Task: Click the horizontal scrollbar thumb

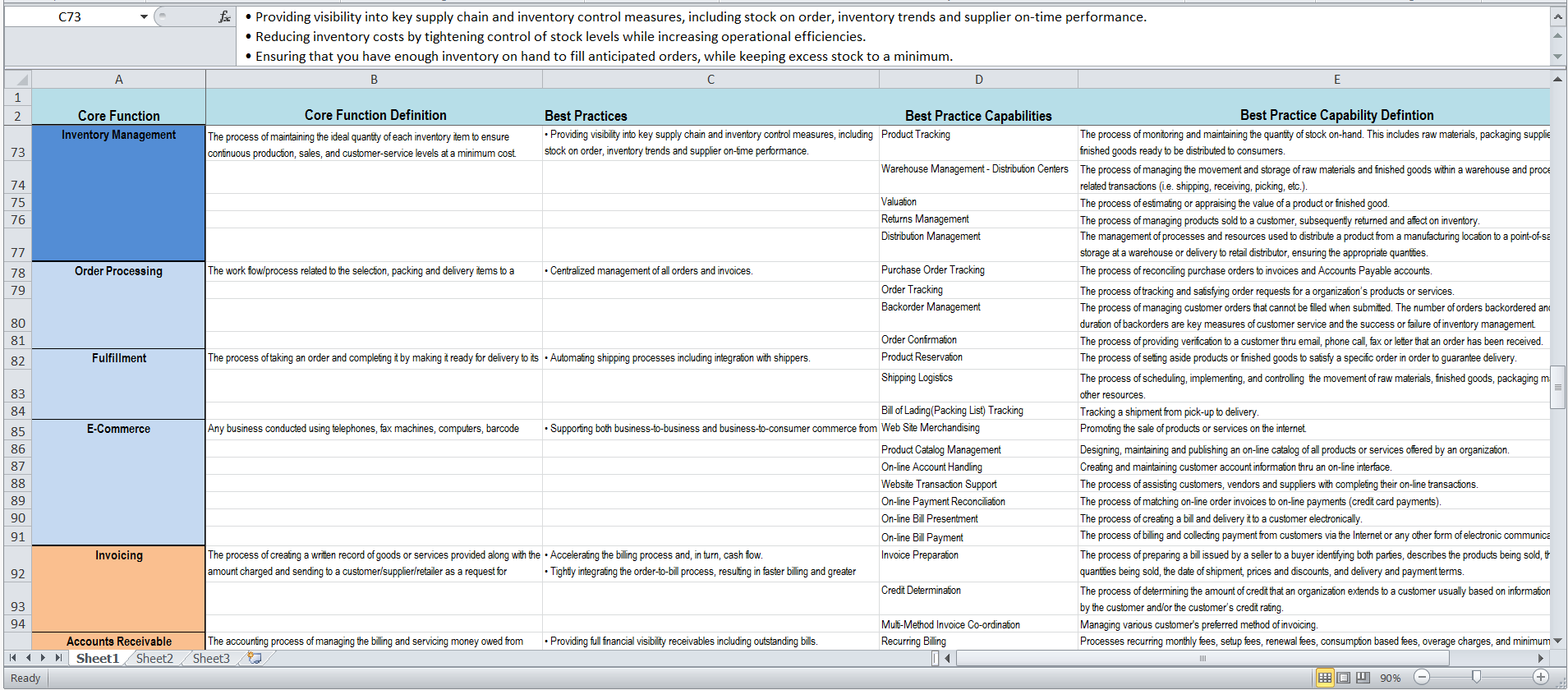Action: 1202,658
